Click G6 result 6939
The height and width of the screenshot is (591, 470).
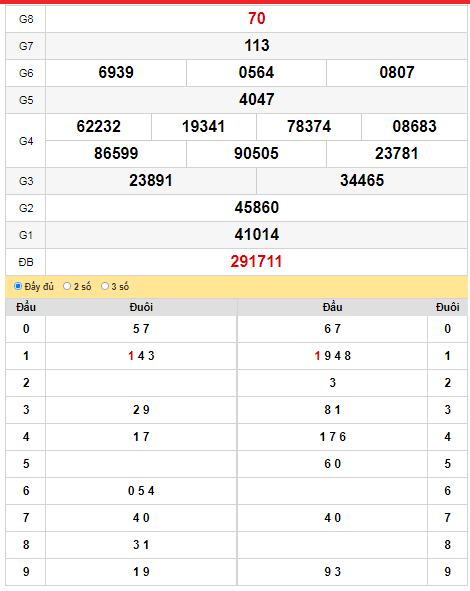click(116, 72)
